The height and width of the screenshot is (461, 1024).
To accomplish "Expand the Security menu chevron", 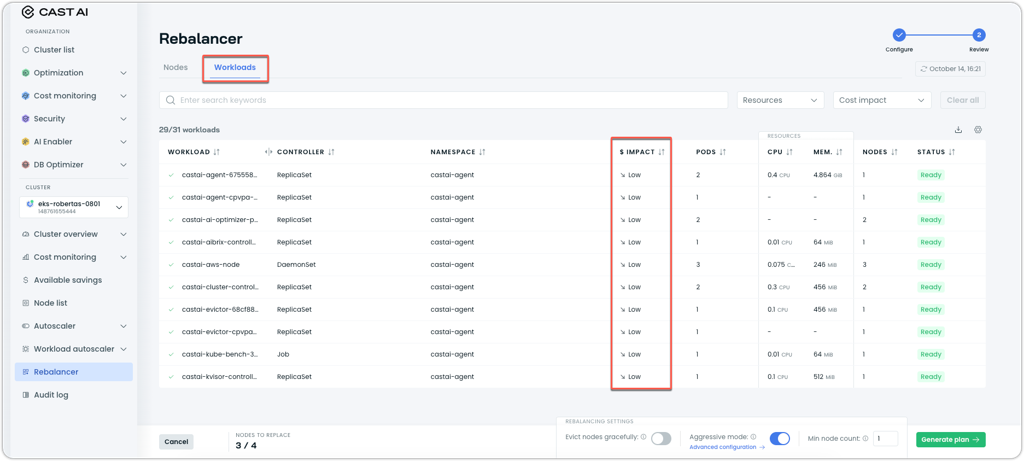I will [123, 119].
